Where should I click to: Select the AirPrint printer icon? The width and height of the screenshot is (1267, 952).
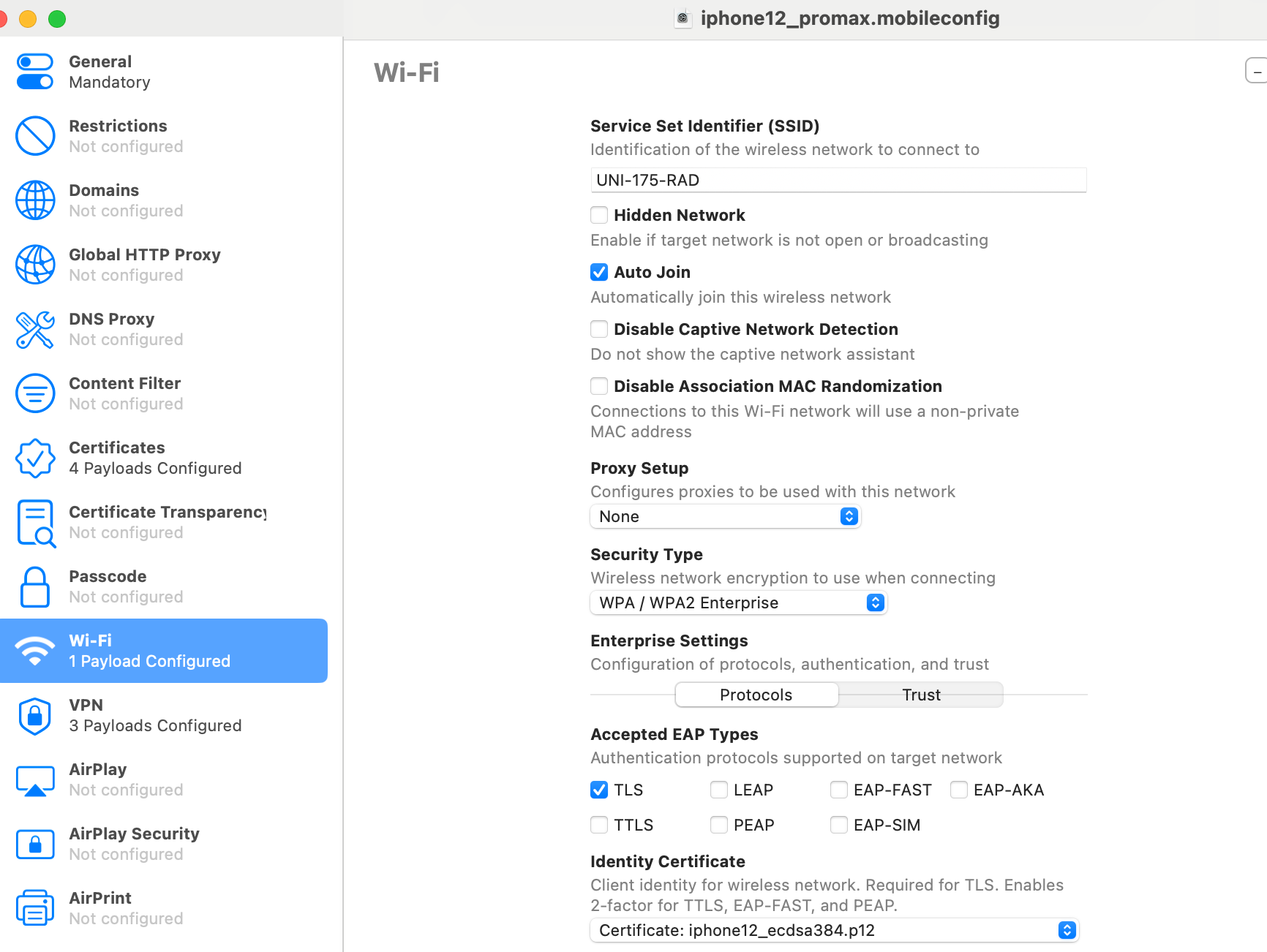[x=35, y=908]
